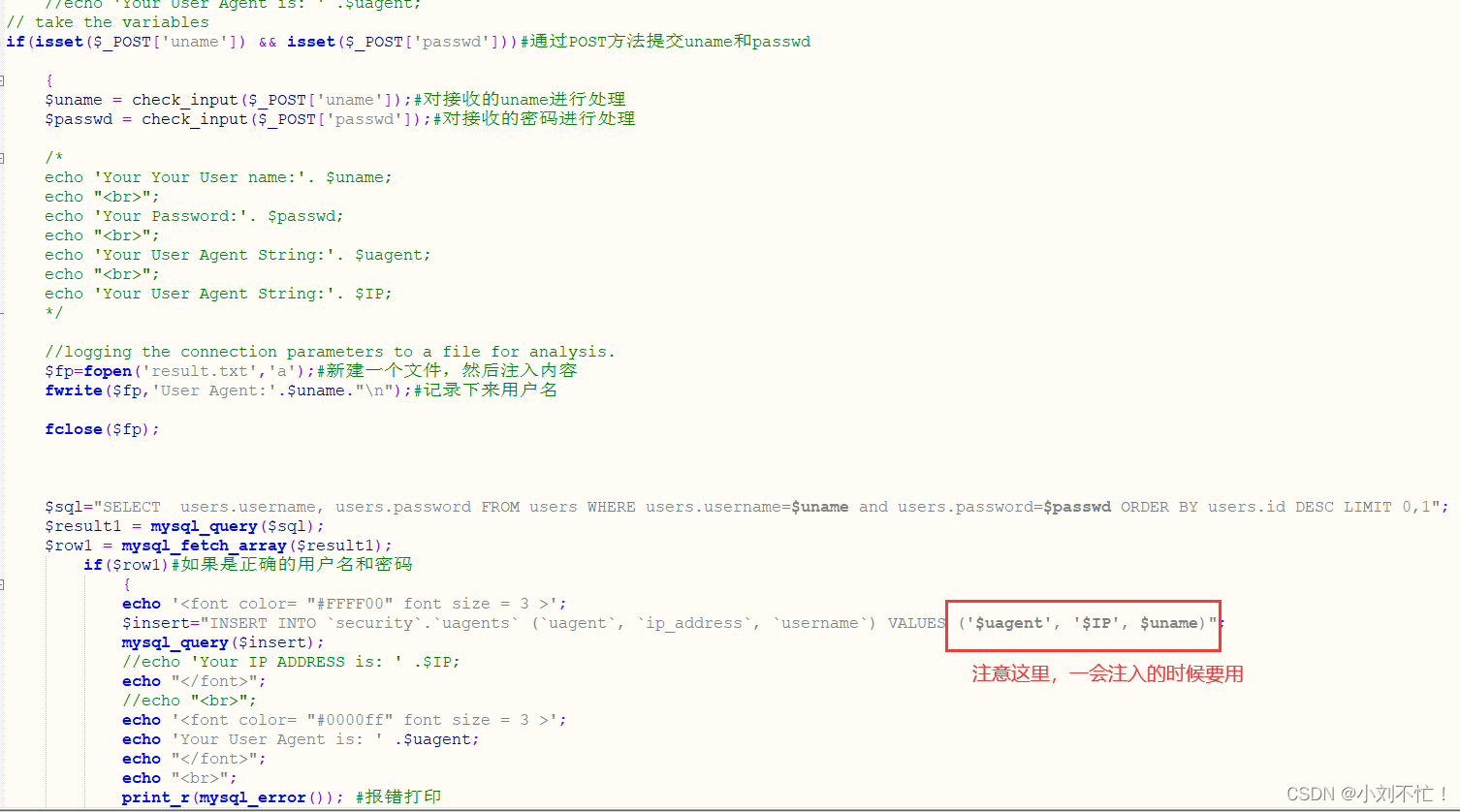Collapse the fold marker beside the if($row1) opening brace

3,584
